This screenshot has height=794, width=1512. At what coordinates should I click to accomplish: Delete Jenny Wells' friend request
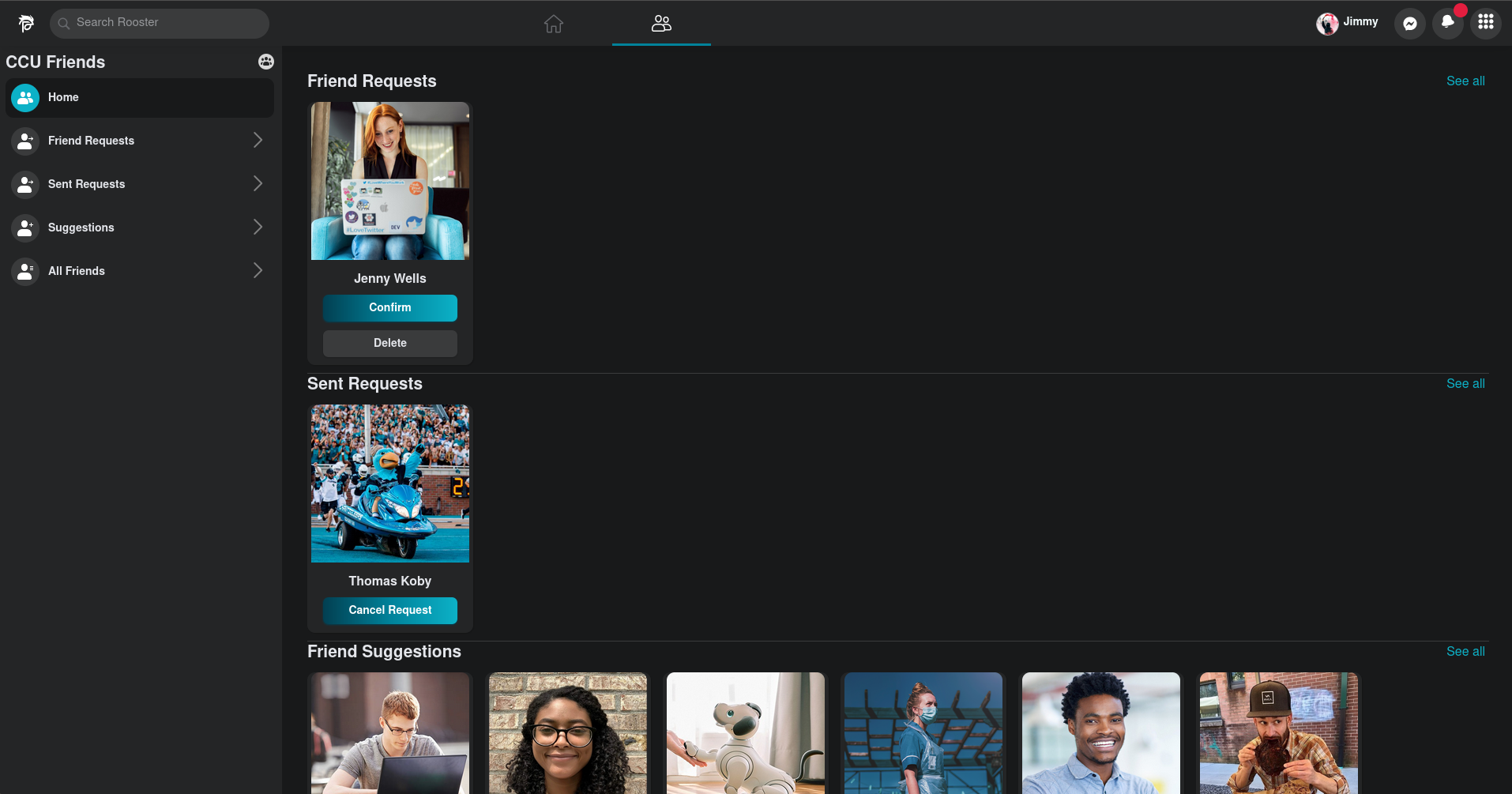[x=390, y=344]
